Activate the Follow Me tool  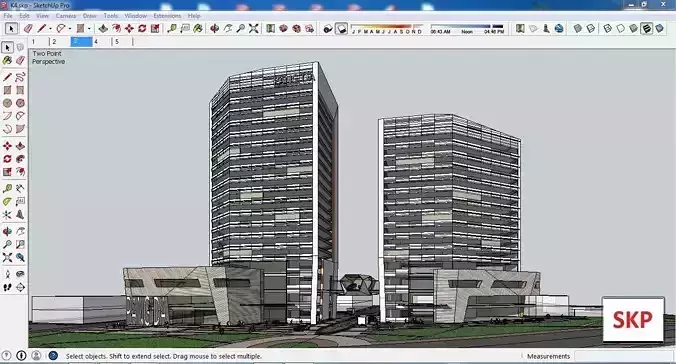[x=20, y=159]
